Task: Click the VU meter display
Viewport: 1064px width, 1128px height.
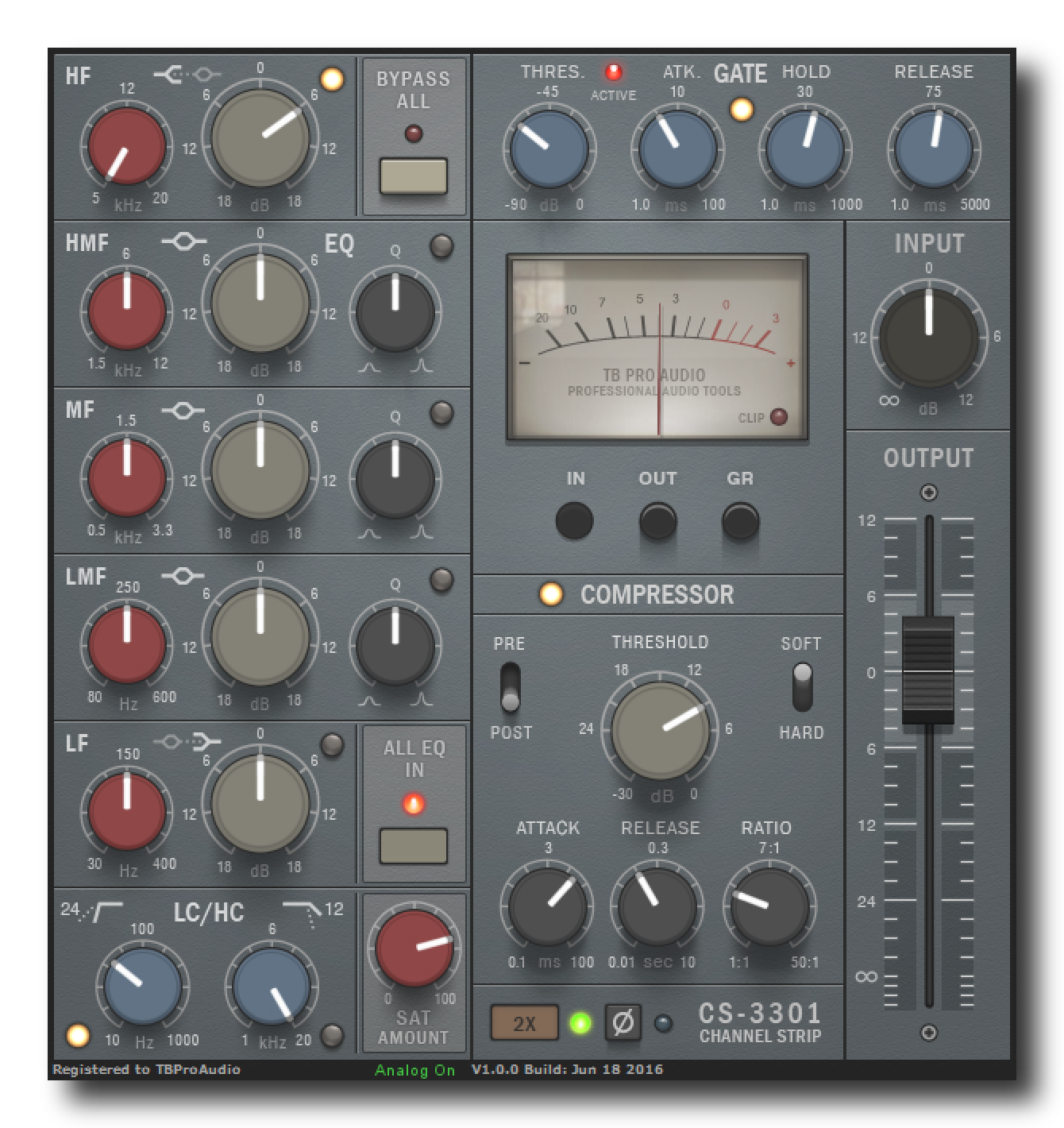Action: click(657, 347)
